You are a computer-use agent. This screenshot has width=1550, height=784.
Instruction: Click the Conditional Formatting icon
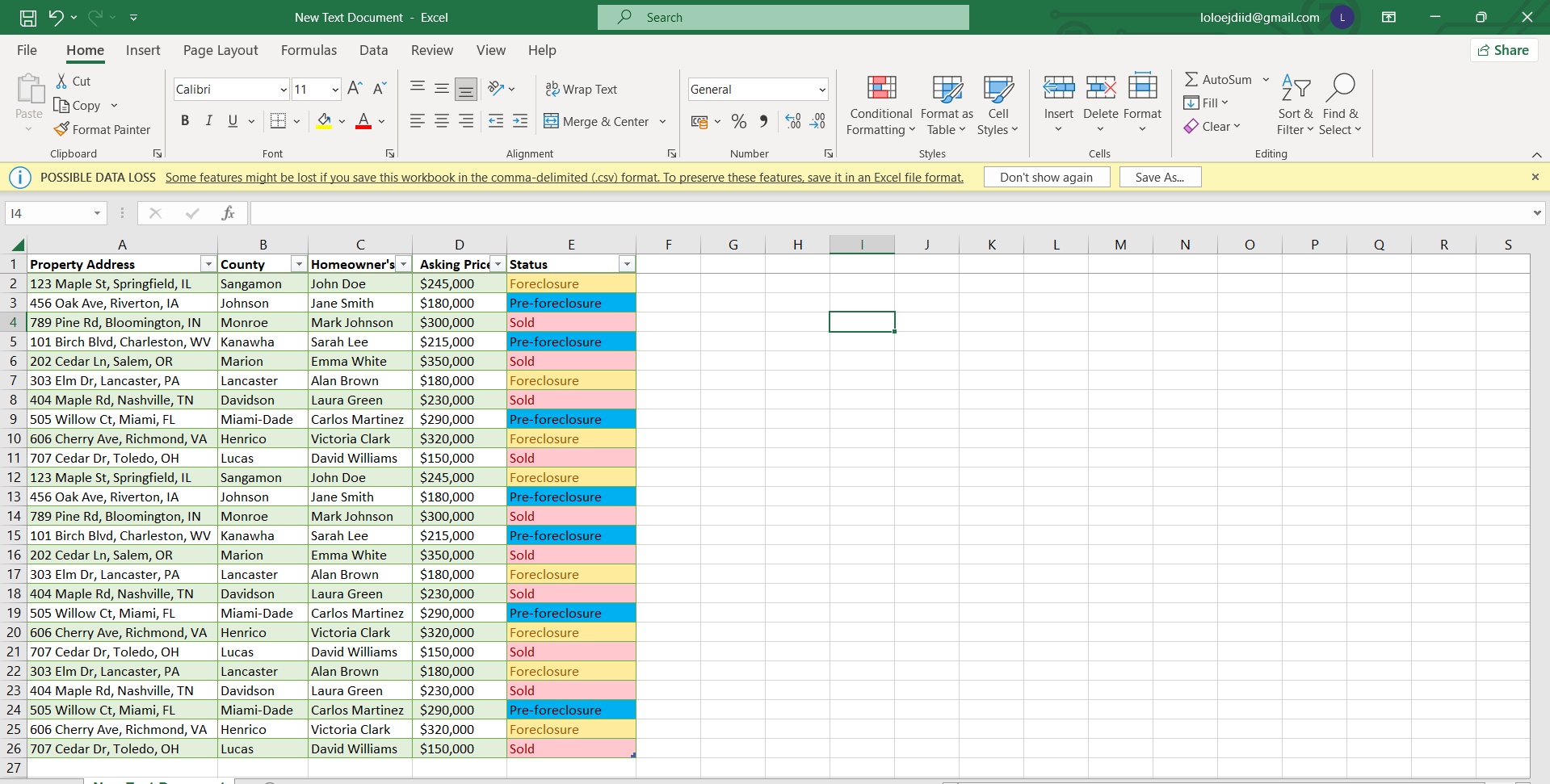coord(880,88)
